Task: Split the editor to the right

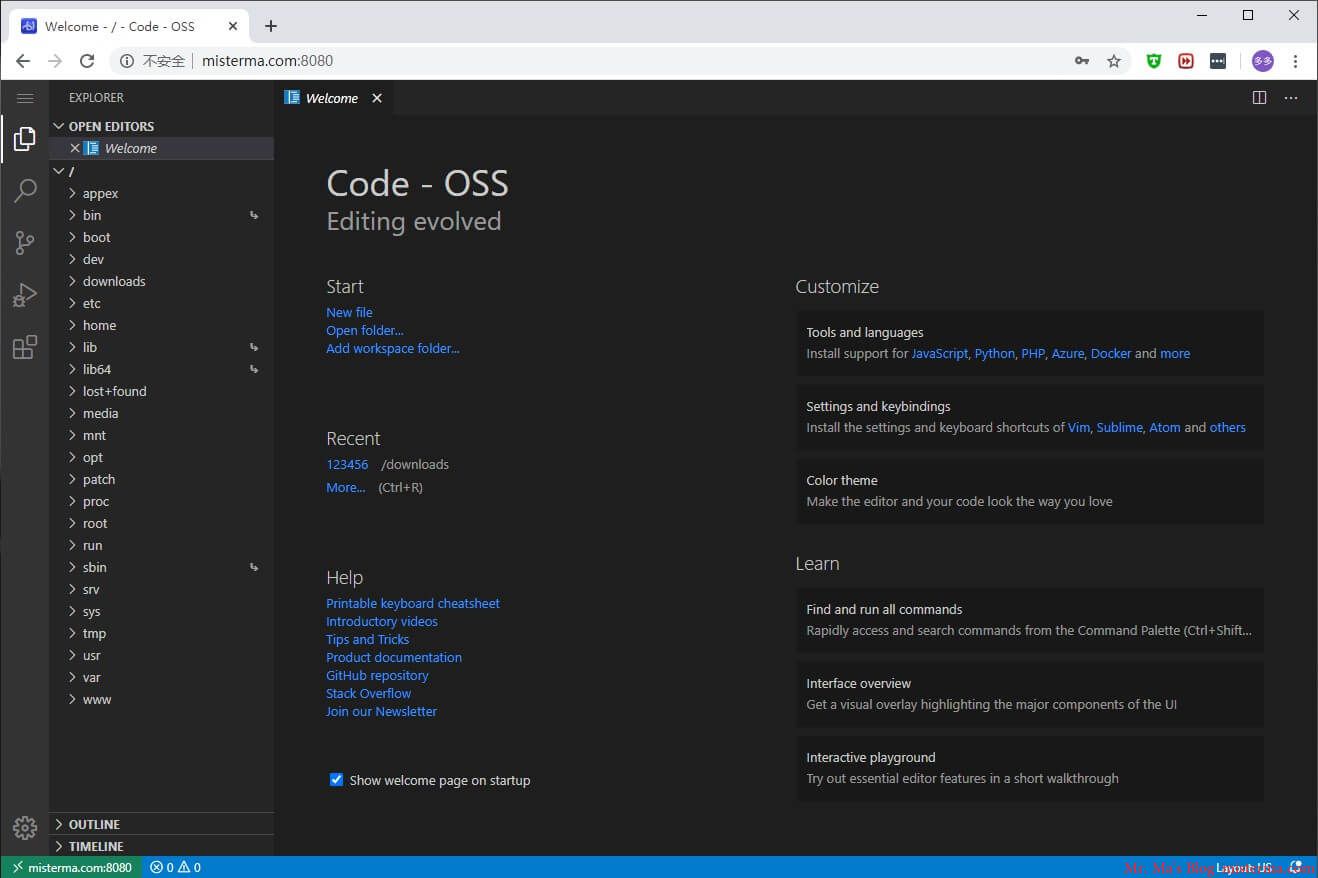Action: (x=1259, y=98)
